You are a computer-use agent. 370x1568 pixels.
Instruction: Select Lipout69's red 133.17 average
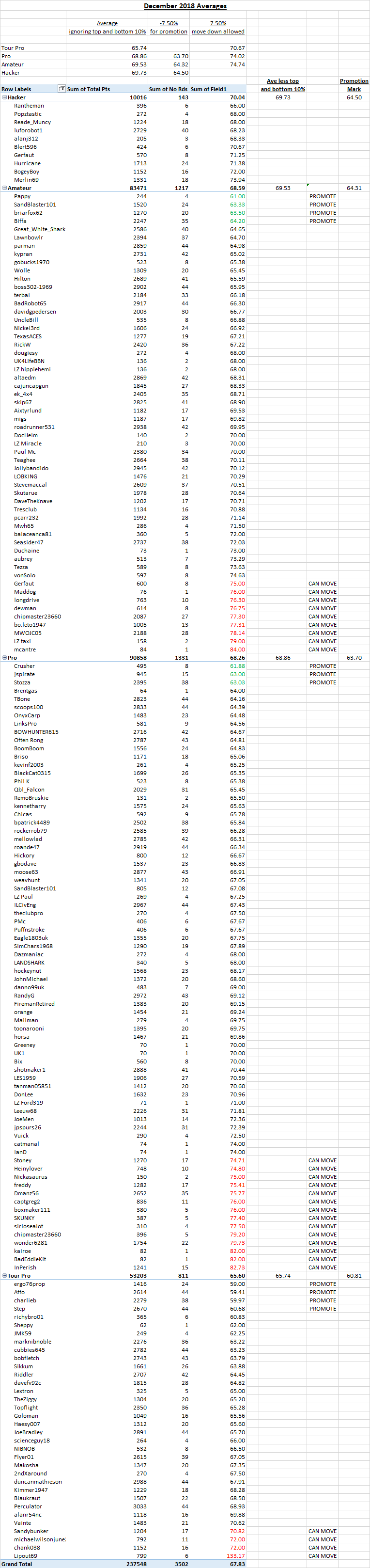click(236, 1555)
